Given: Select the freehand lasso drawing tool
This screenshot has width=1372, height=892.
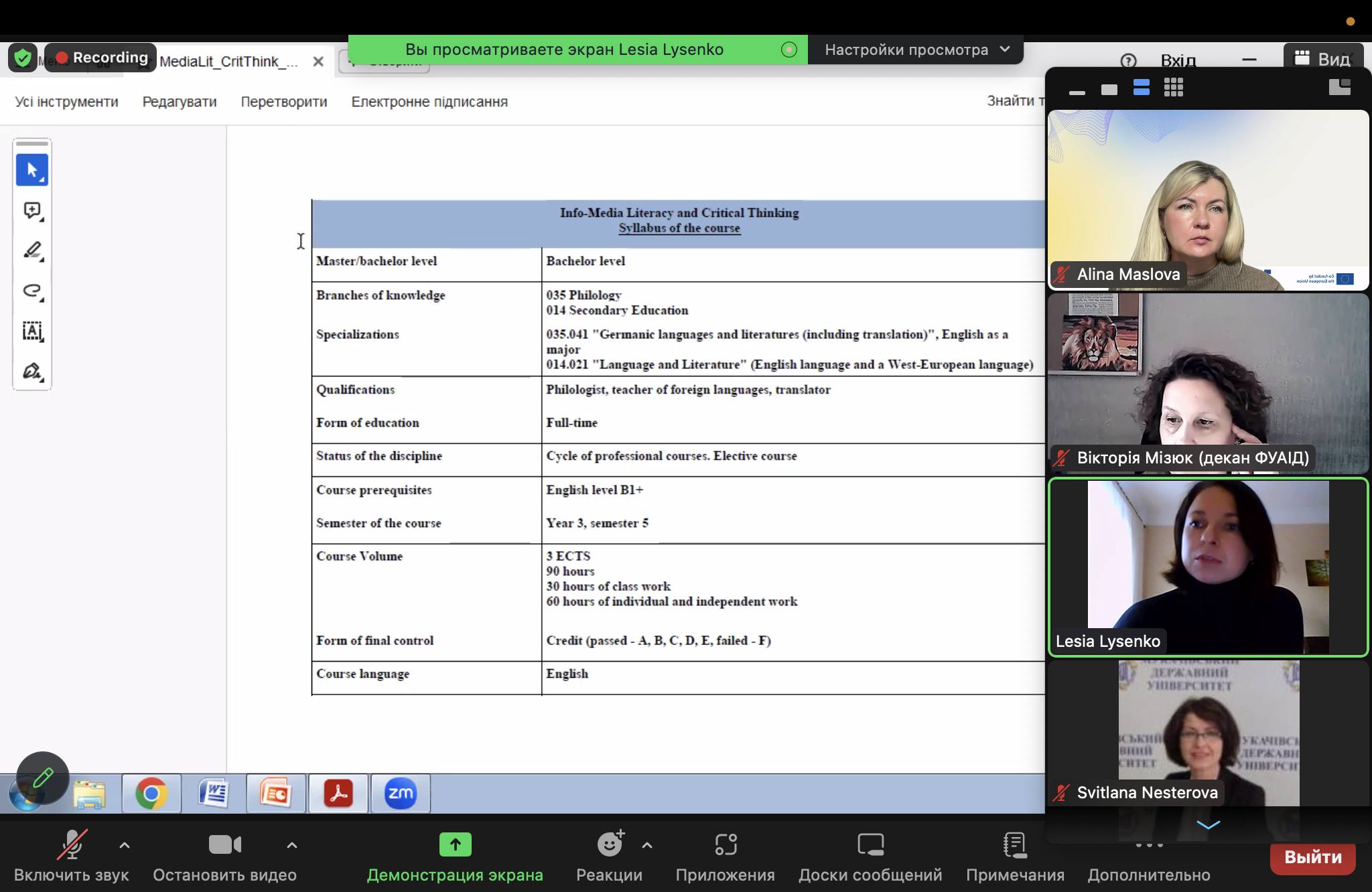Looking at the screenshot, I should 31,291.
